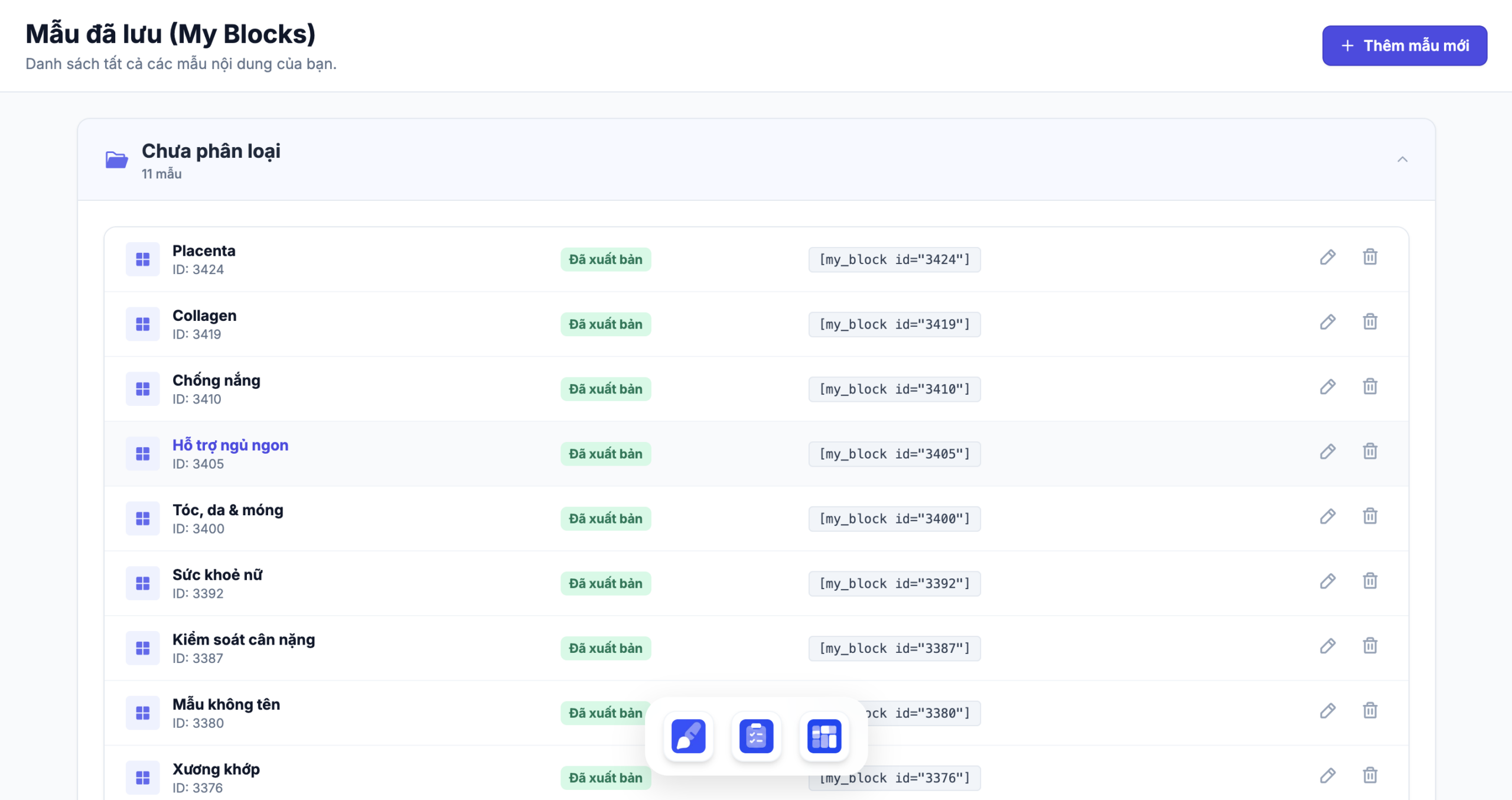Image resolution: width=1512 pixels, height=800 pixels.
Task: Click the Chưa phân loại heading
Action: pos(211,151)
